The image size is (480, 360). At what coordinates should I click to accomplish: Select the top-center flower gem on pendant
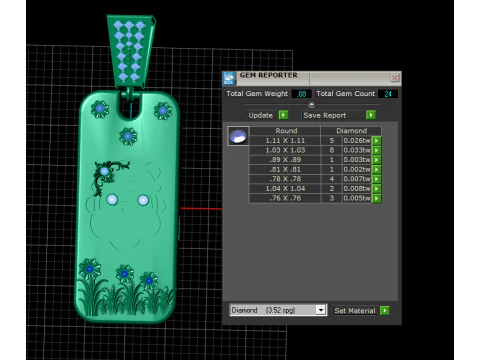128,136
